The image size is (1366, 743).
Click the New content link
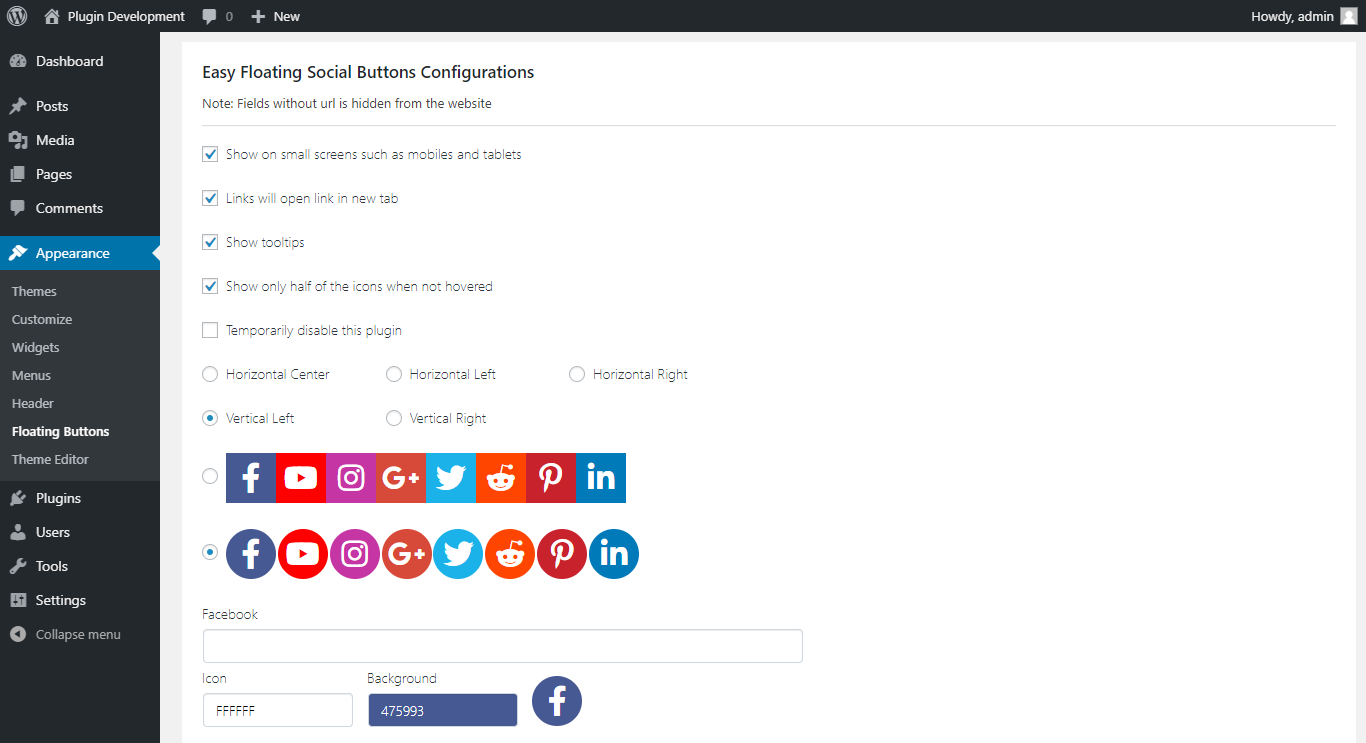pos(275,16)
